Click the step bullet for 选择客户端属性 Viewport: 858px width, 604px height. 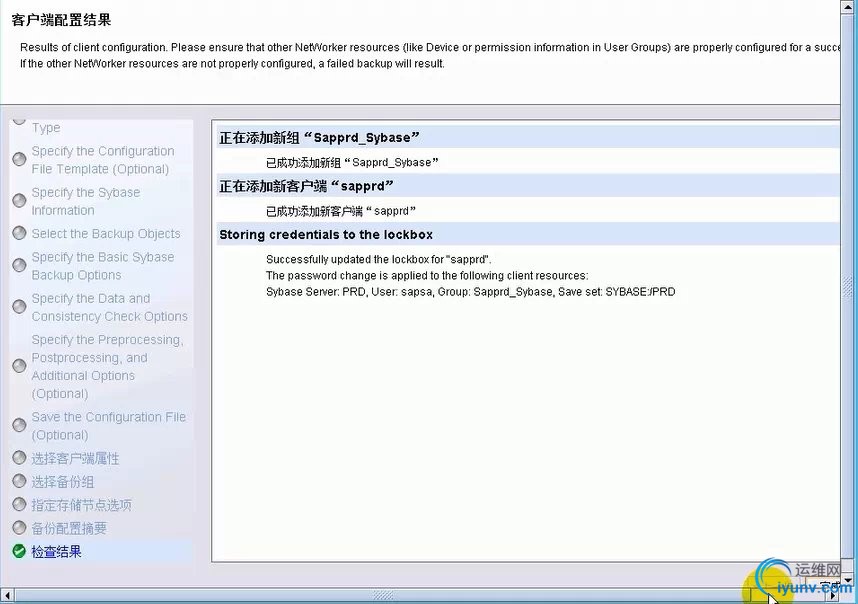click(19, 457)
